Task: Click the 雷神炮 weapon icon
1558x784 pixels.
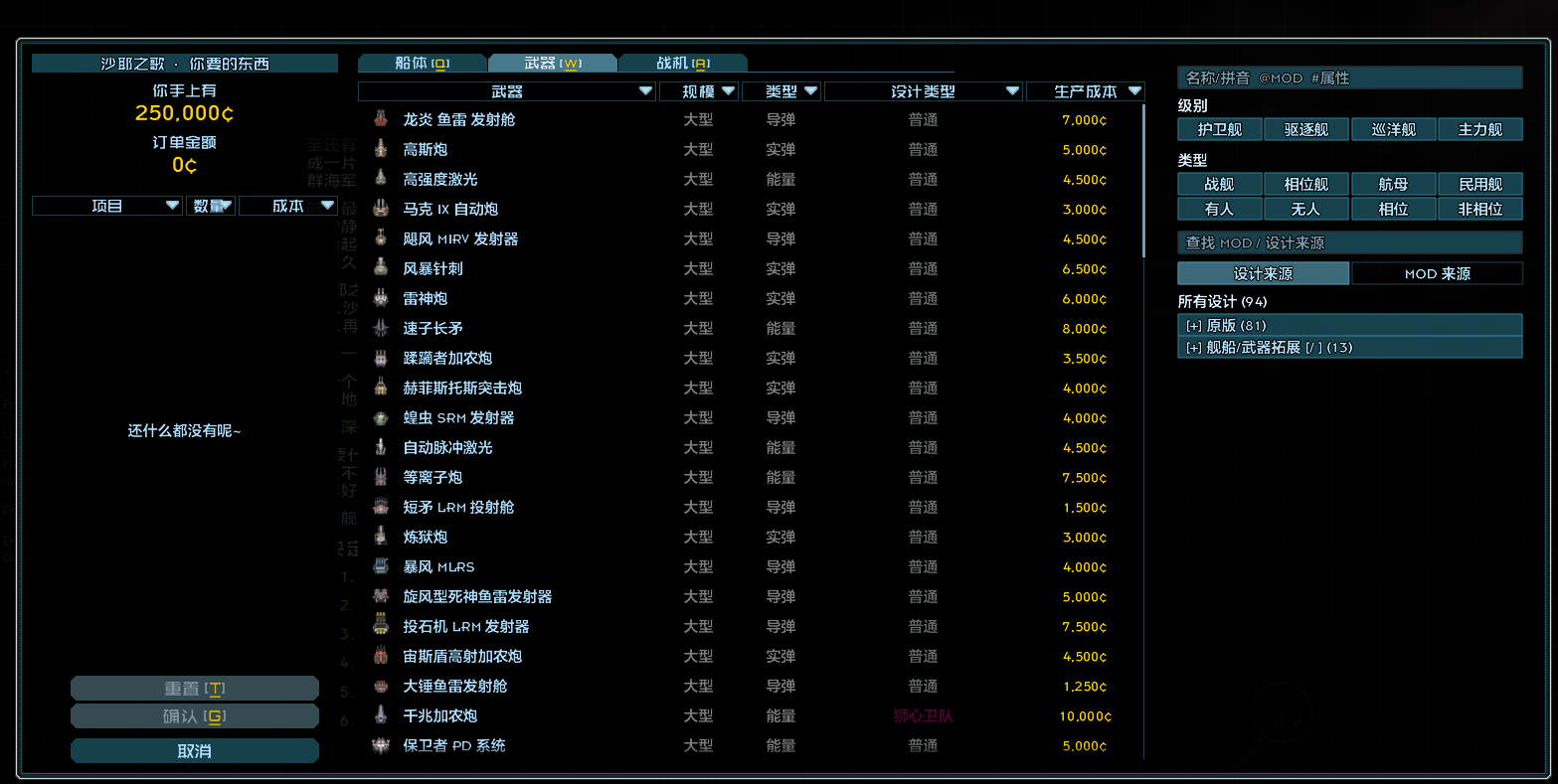Action: tap(381, 298)
